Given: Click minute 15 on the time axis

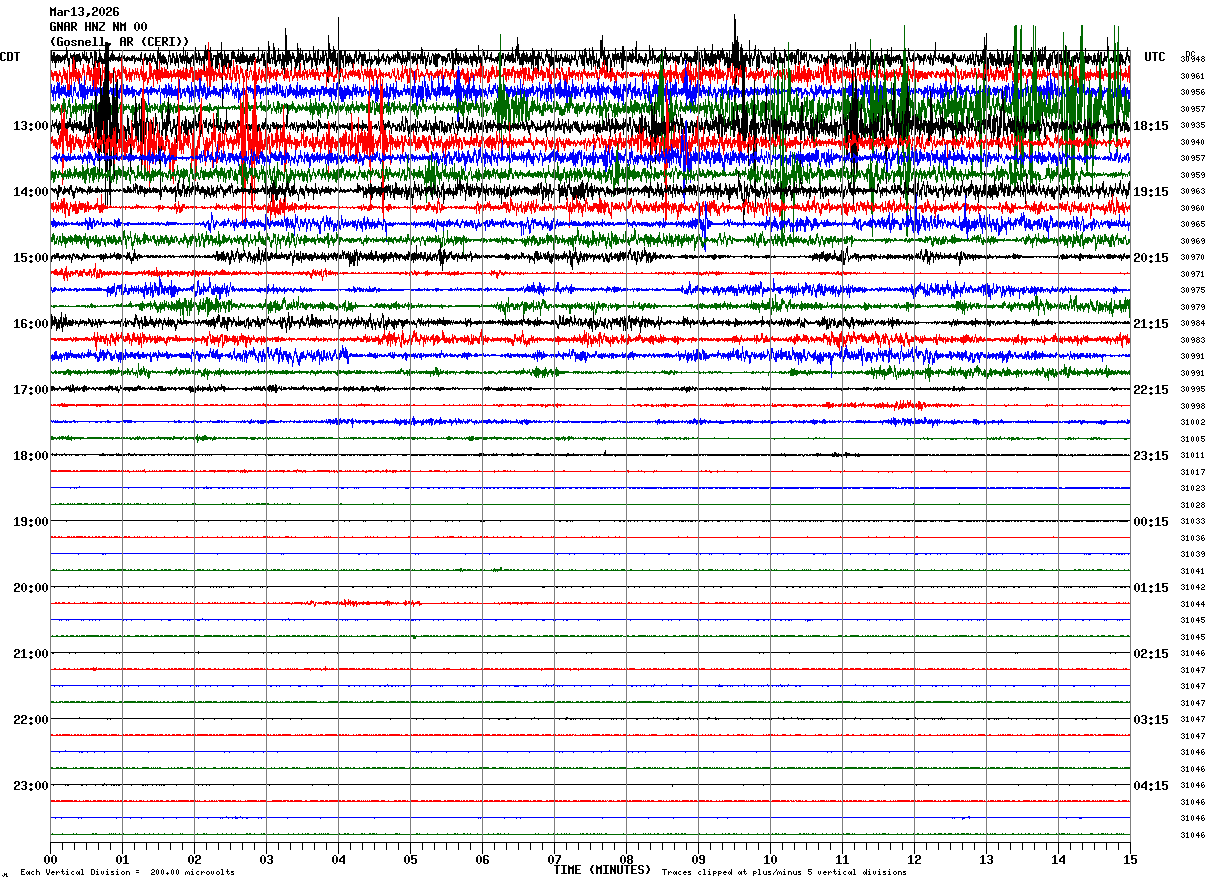Looking at the screenshot, I should point(1130,859).
